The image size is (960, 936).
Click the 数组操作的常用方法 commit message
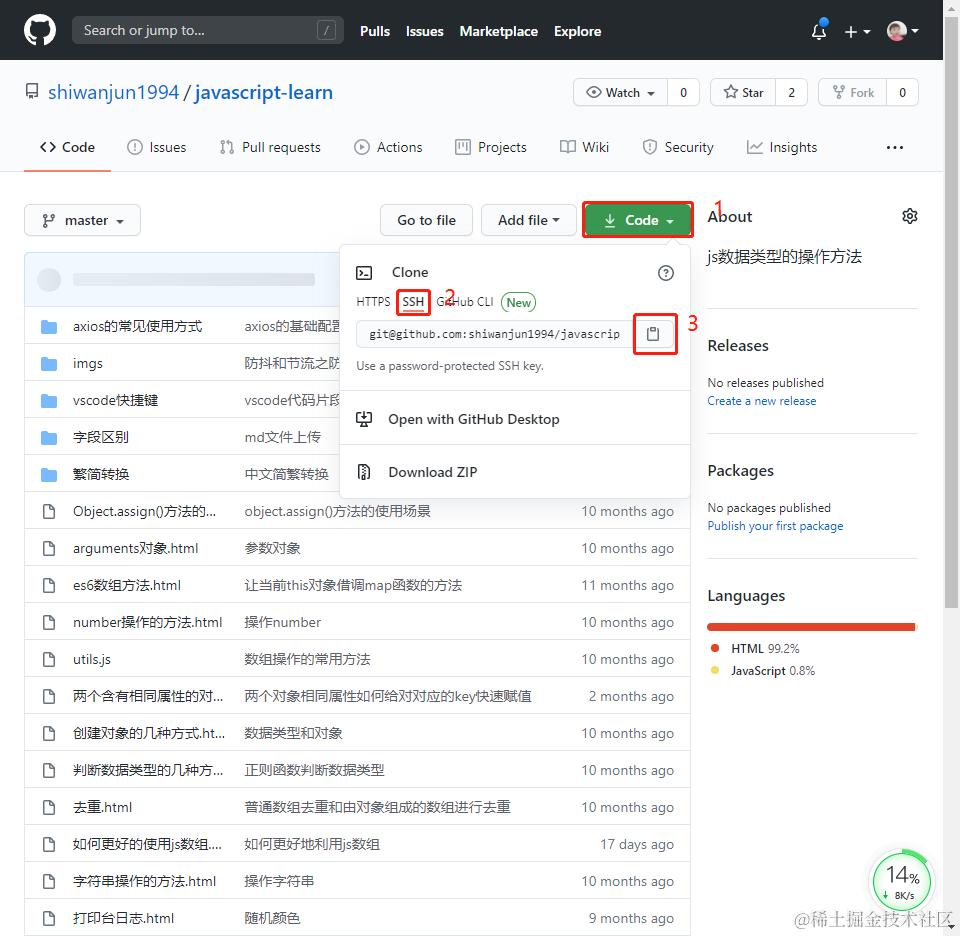click(x=307, y=660)
